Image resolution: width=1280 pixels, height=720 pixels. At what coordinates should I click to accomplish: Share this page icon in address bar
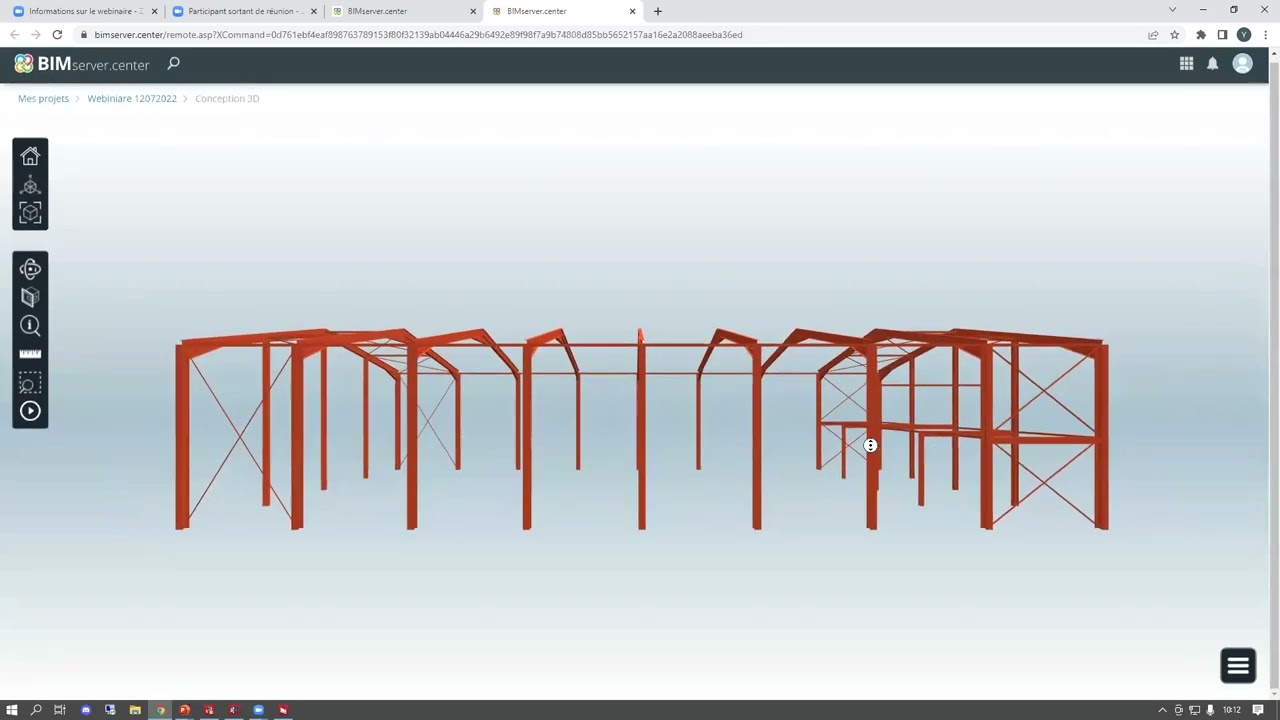(x=1153, y=34)
